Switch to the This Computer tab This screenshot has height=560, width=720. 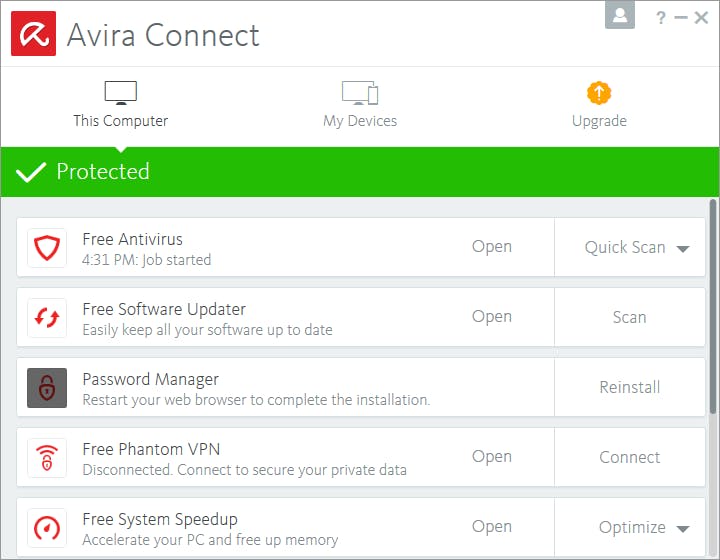pos(120,105)
